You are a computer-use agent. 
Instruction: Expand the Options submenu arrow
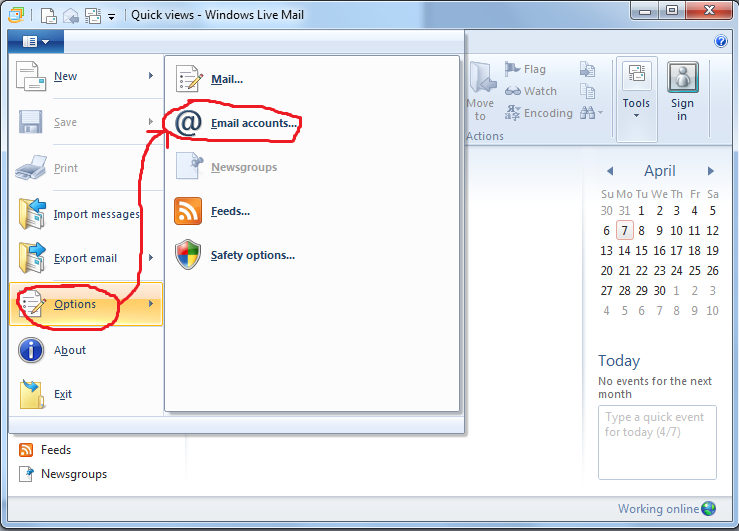151,304
